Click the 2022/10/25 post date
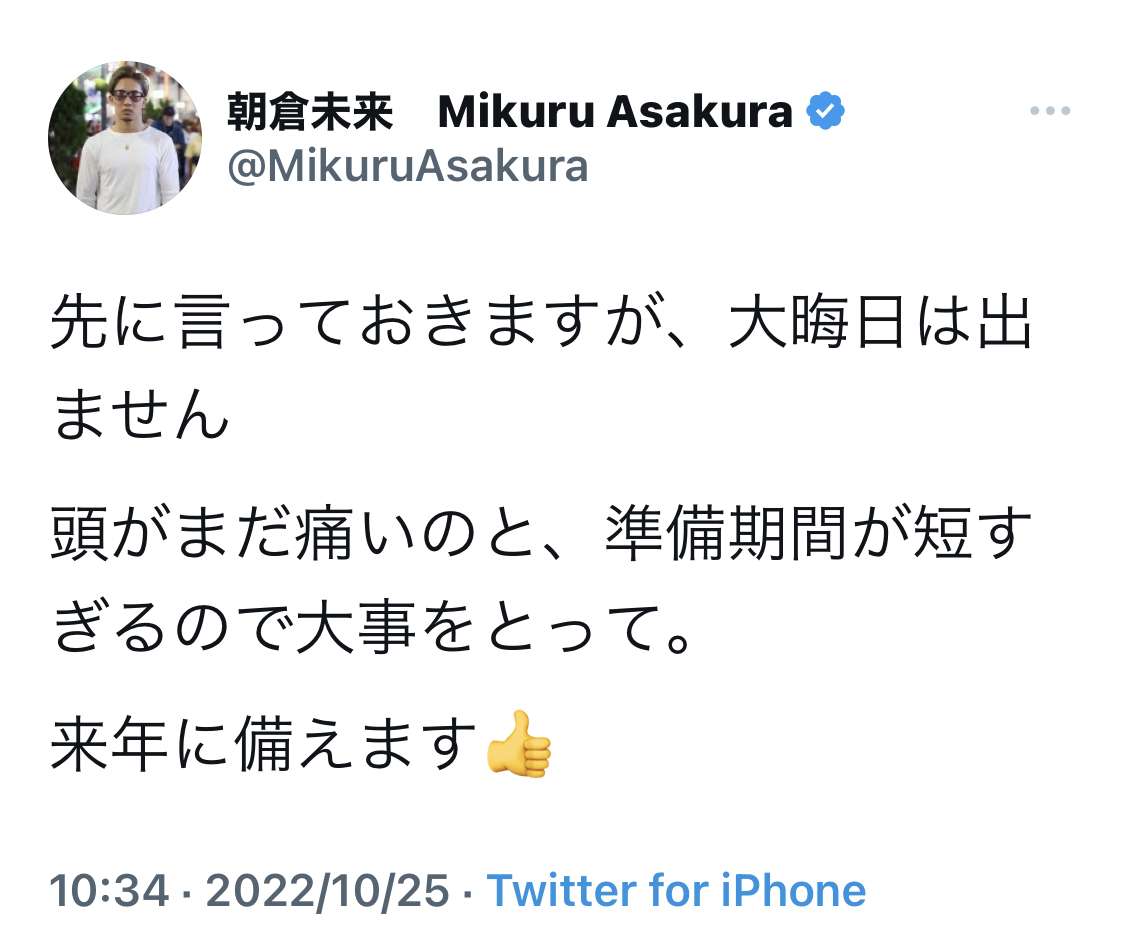Viewport: 1125px width, 942px height. pyautogui.click(x=331, y=890)
